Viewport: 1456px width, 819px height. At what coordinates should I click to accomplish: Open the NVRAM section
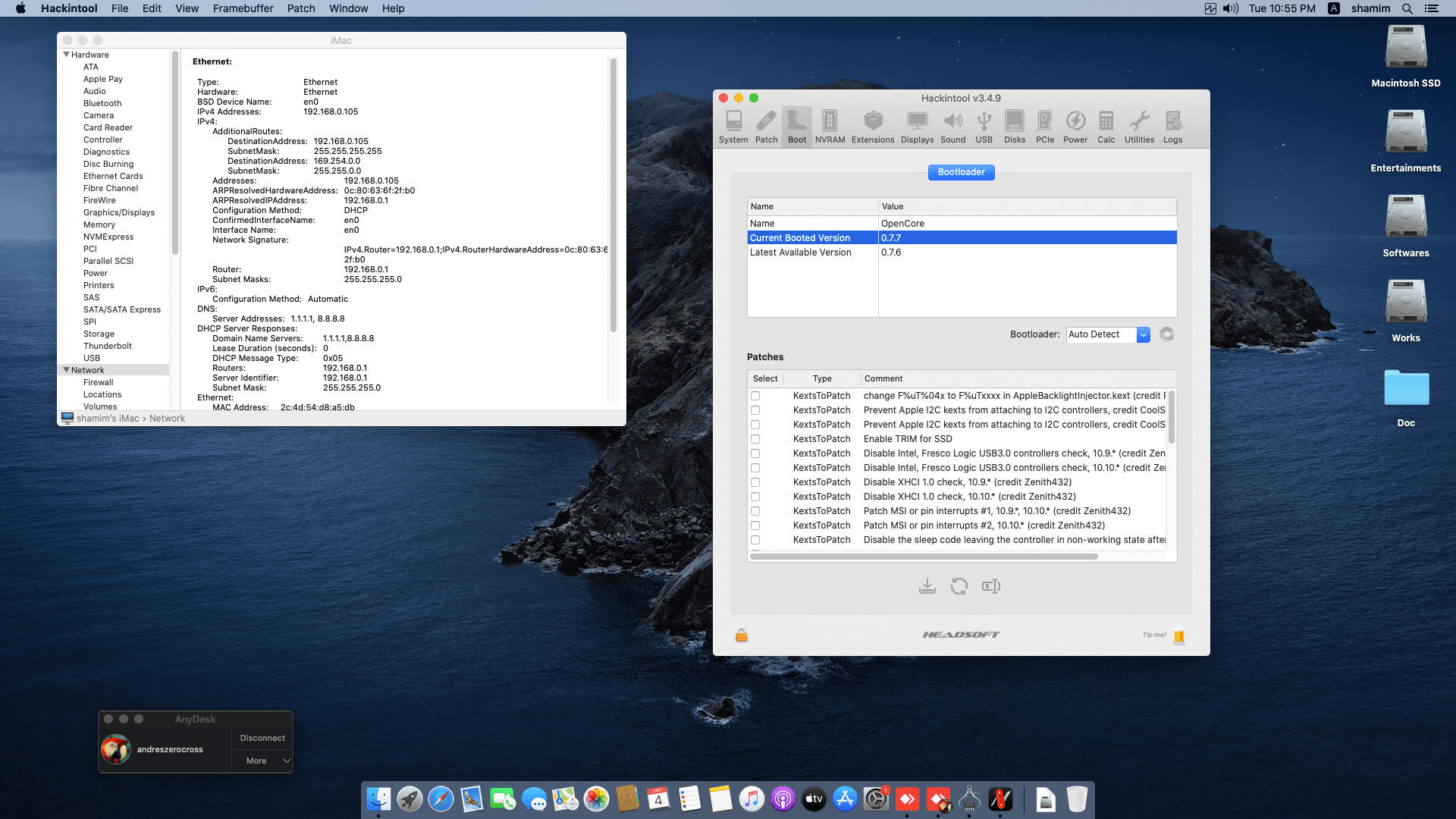pos(830,127)
